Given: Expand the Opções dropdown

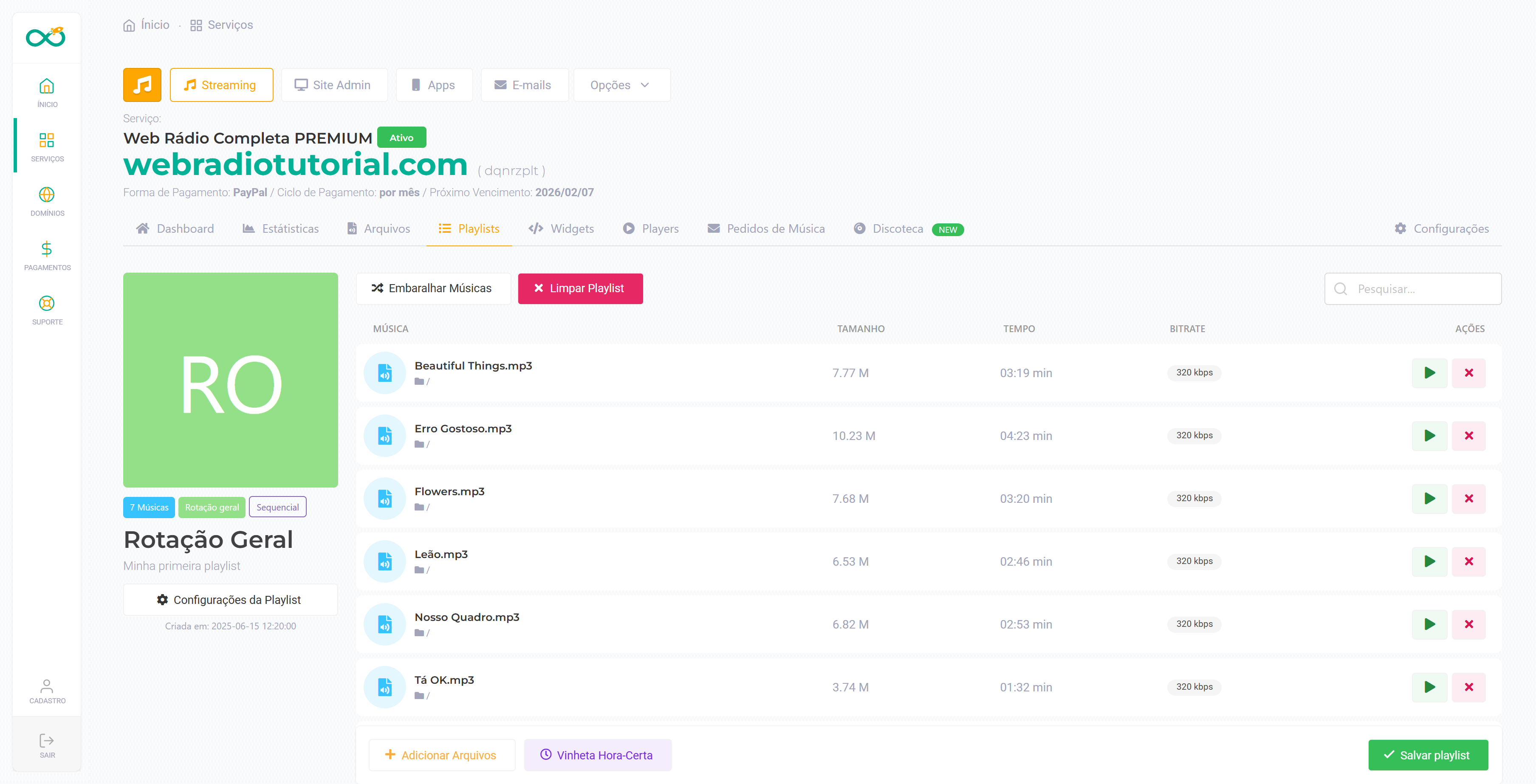Looking at the screenshot, I should tap(621, 85).
